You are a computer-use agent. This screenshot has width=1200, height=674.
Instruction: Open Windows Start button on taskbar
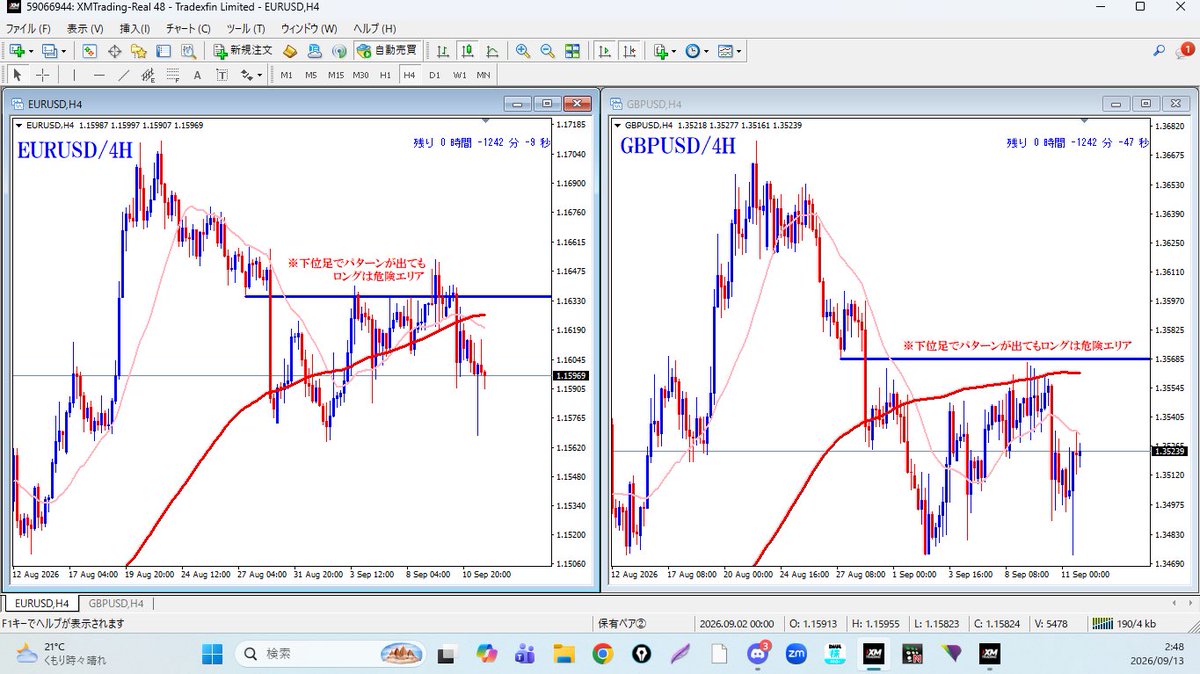[213, 653]
